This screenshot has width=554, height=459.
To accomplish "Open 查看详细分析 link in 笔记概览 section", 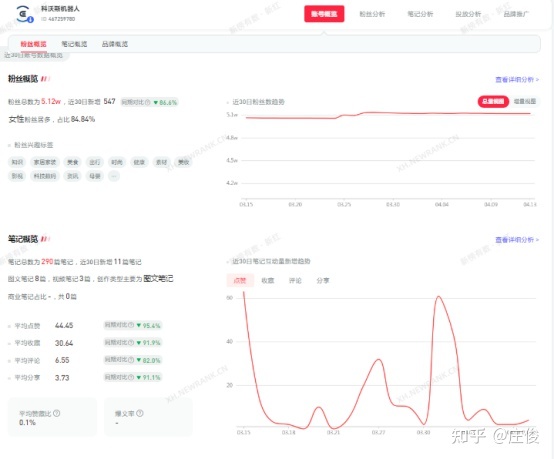I will pyautogui.click(x=517, y=240).
